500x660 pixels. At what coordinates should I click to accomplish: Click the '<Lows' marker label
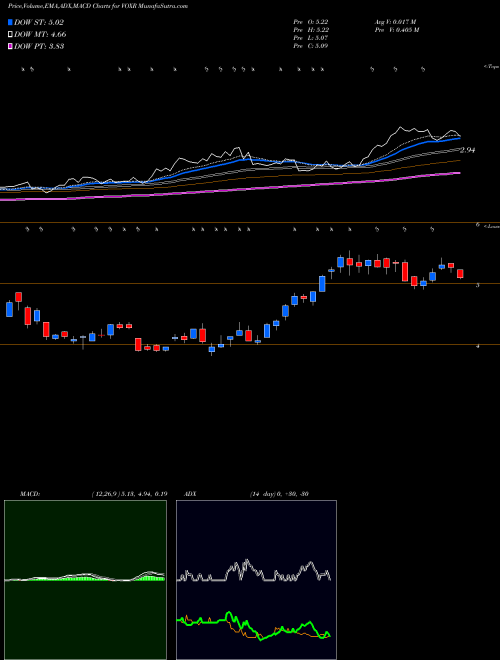[x=491, y=226]
